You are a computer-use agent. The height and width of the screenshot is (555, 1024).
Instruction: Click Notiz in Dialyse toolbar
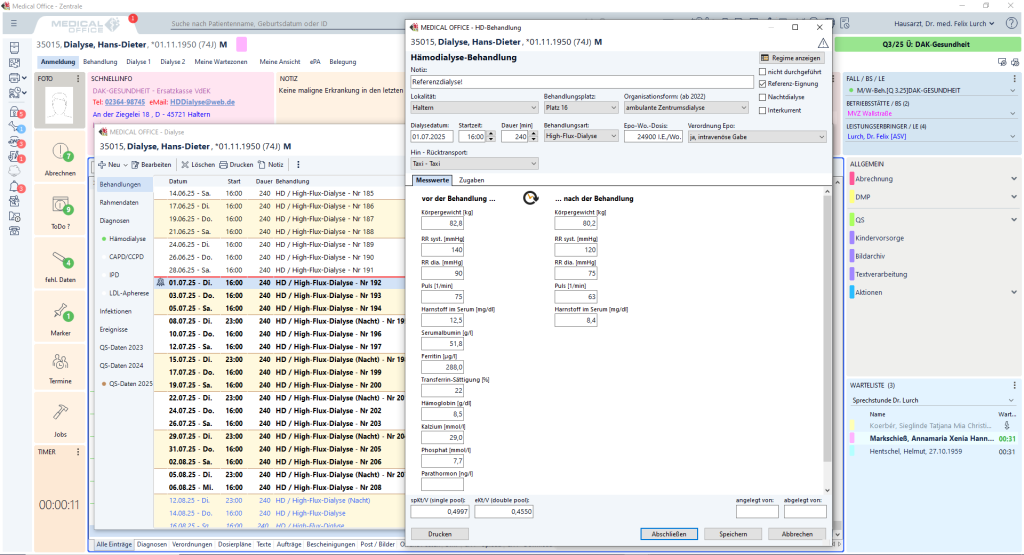coord(271,165)
